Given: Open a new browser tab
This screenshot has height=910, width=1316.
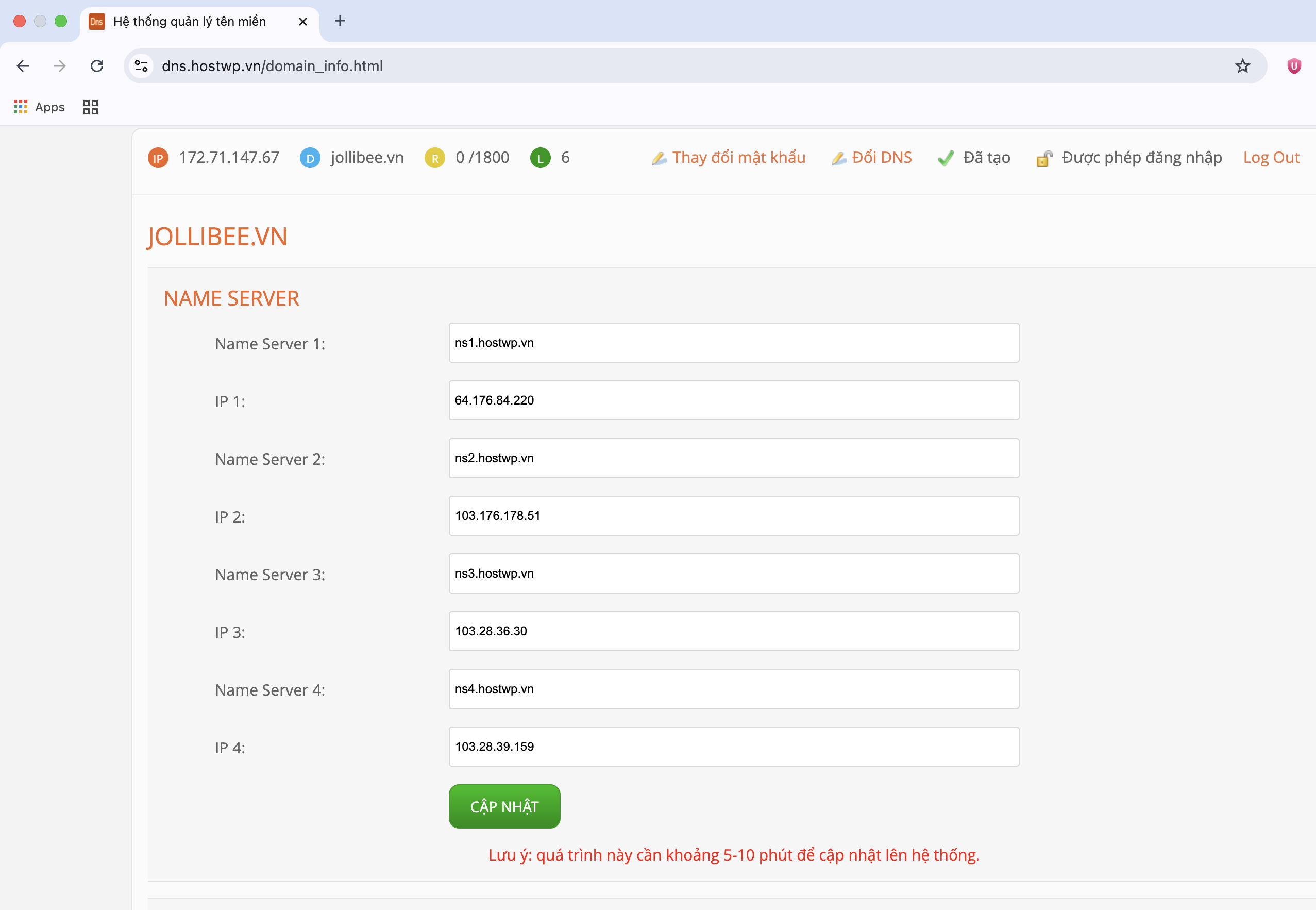Looking at the screenshot, I should (x=340, y=21).
